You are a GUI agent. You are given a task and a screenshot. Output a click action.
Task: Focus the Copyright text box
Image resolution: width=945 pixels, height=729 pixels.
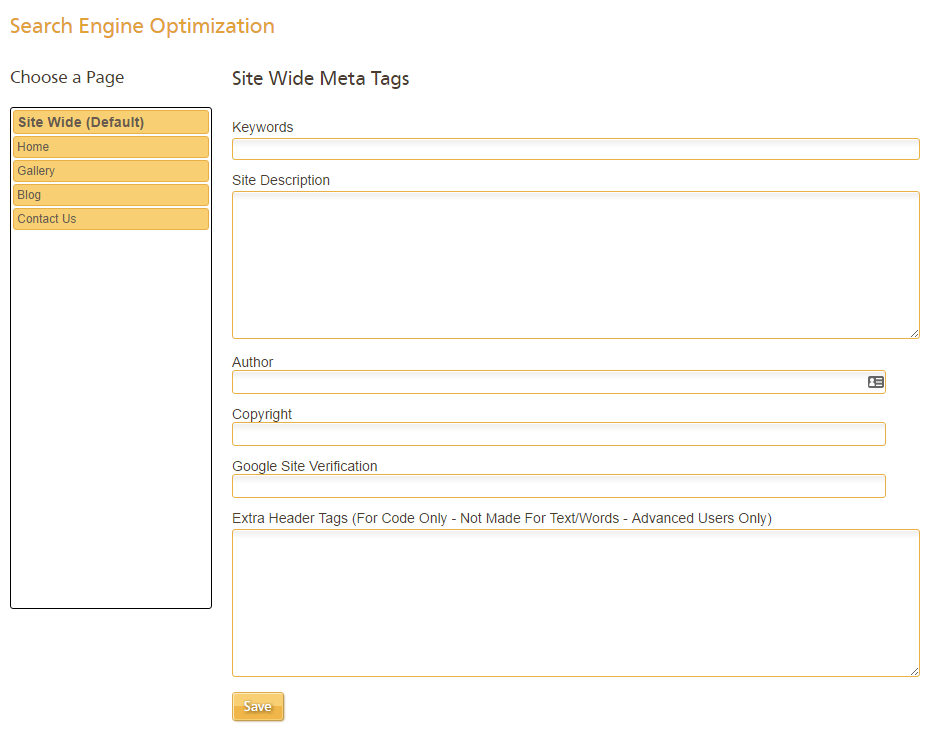click(x=559, y=434)
